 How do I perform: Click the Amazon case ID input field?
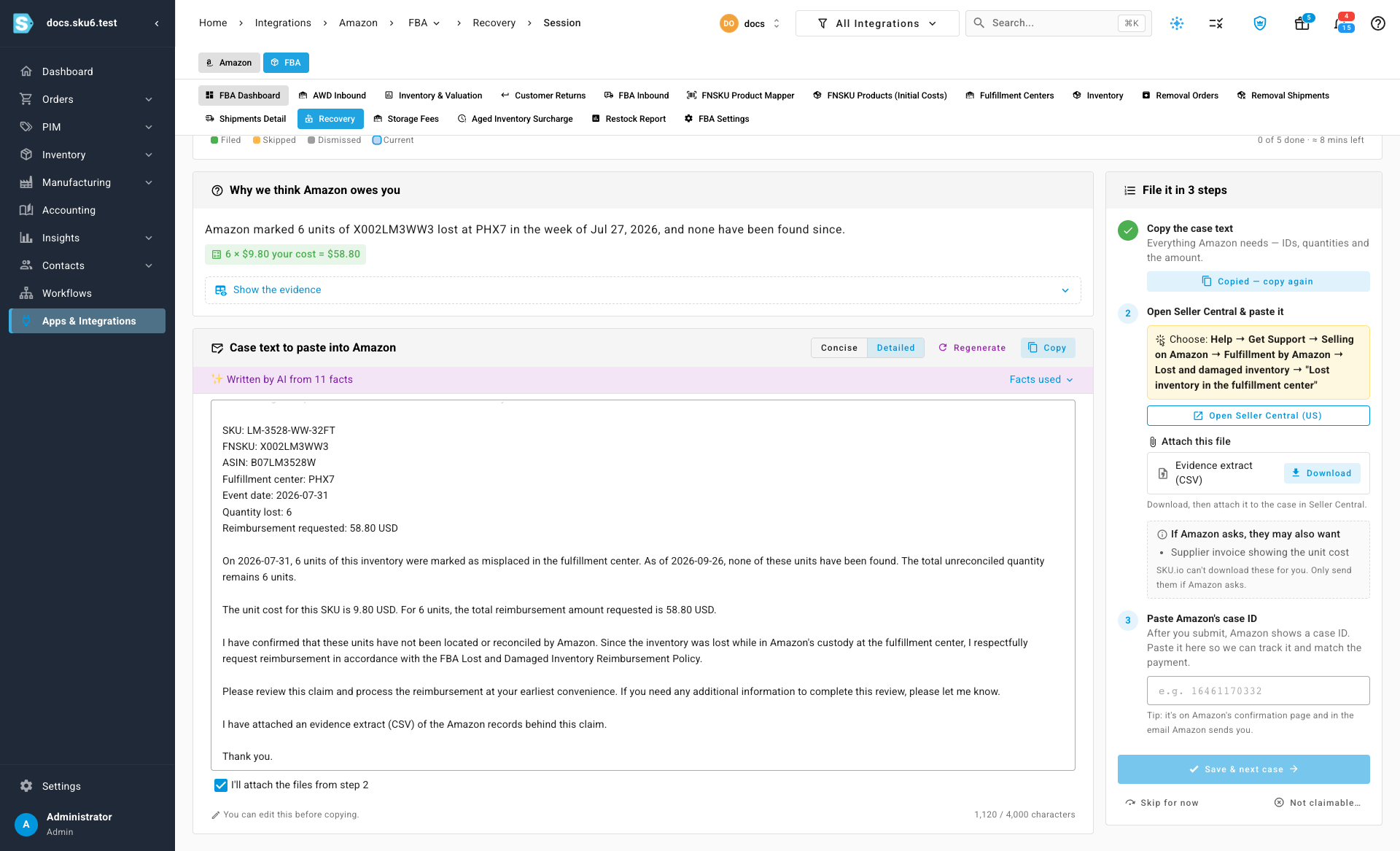tap(1258, 691)
